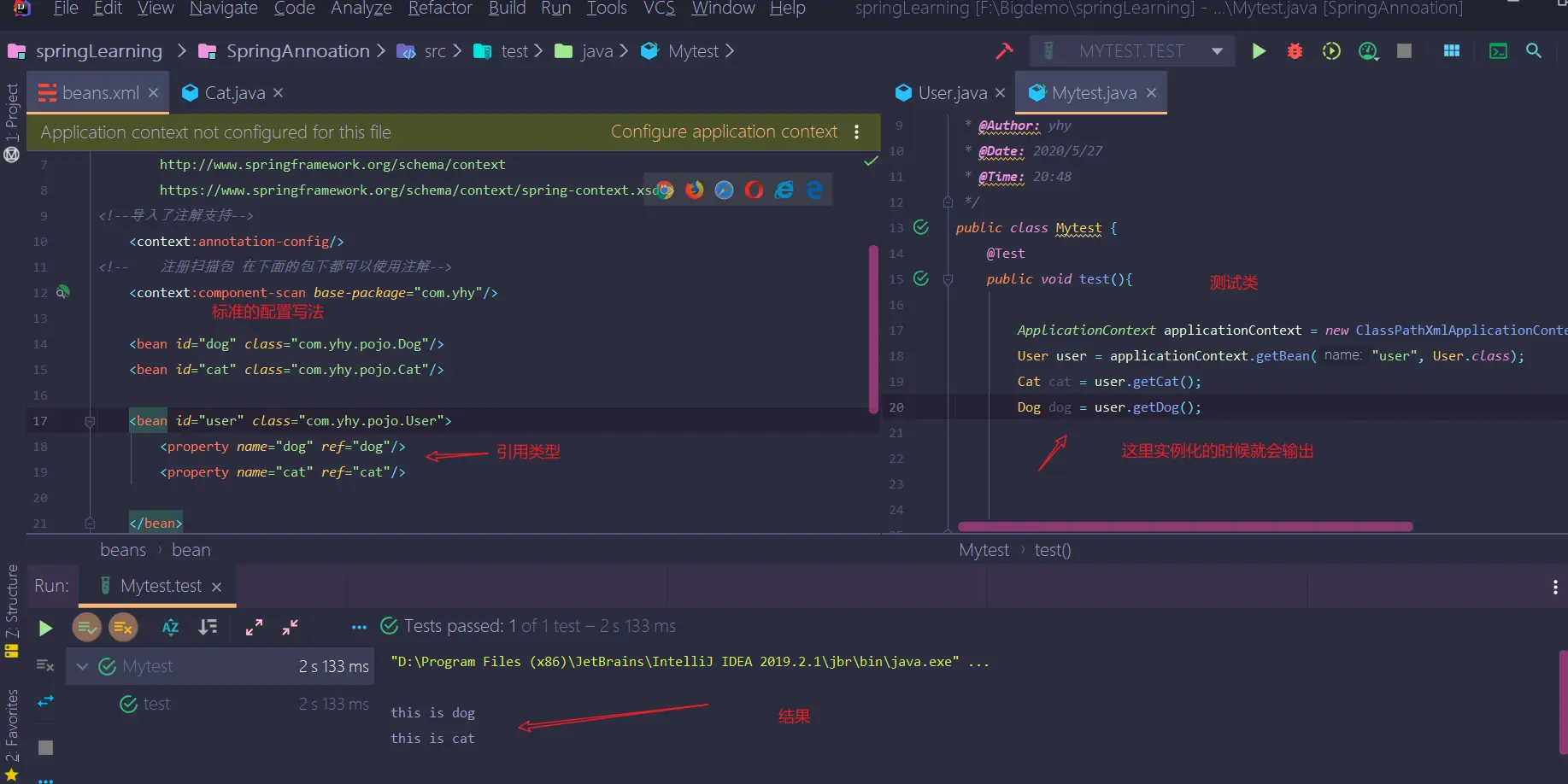Switch to the Cat.java editor tab
This screenshot has height=784, width=1568.
click(x=234, y=93)
